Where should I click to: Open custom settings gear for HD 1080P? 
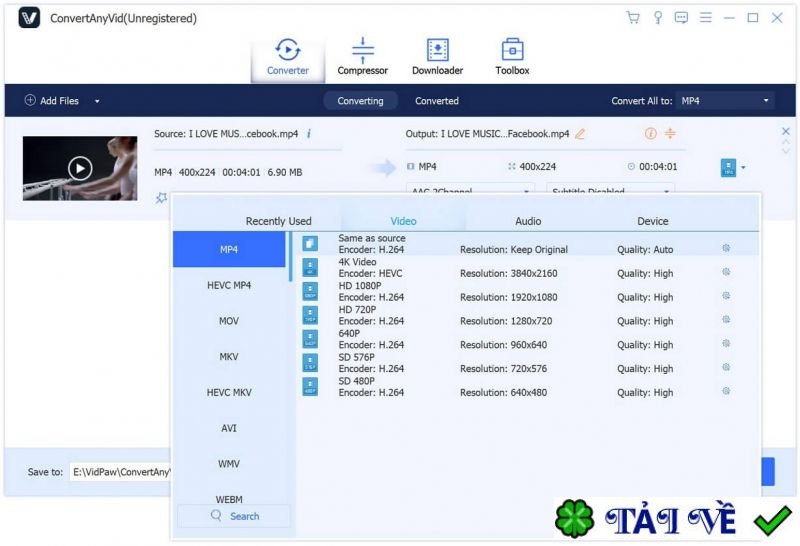[x=726, y=297]
